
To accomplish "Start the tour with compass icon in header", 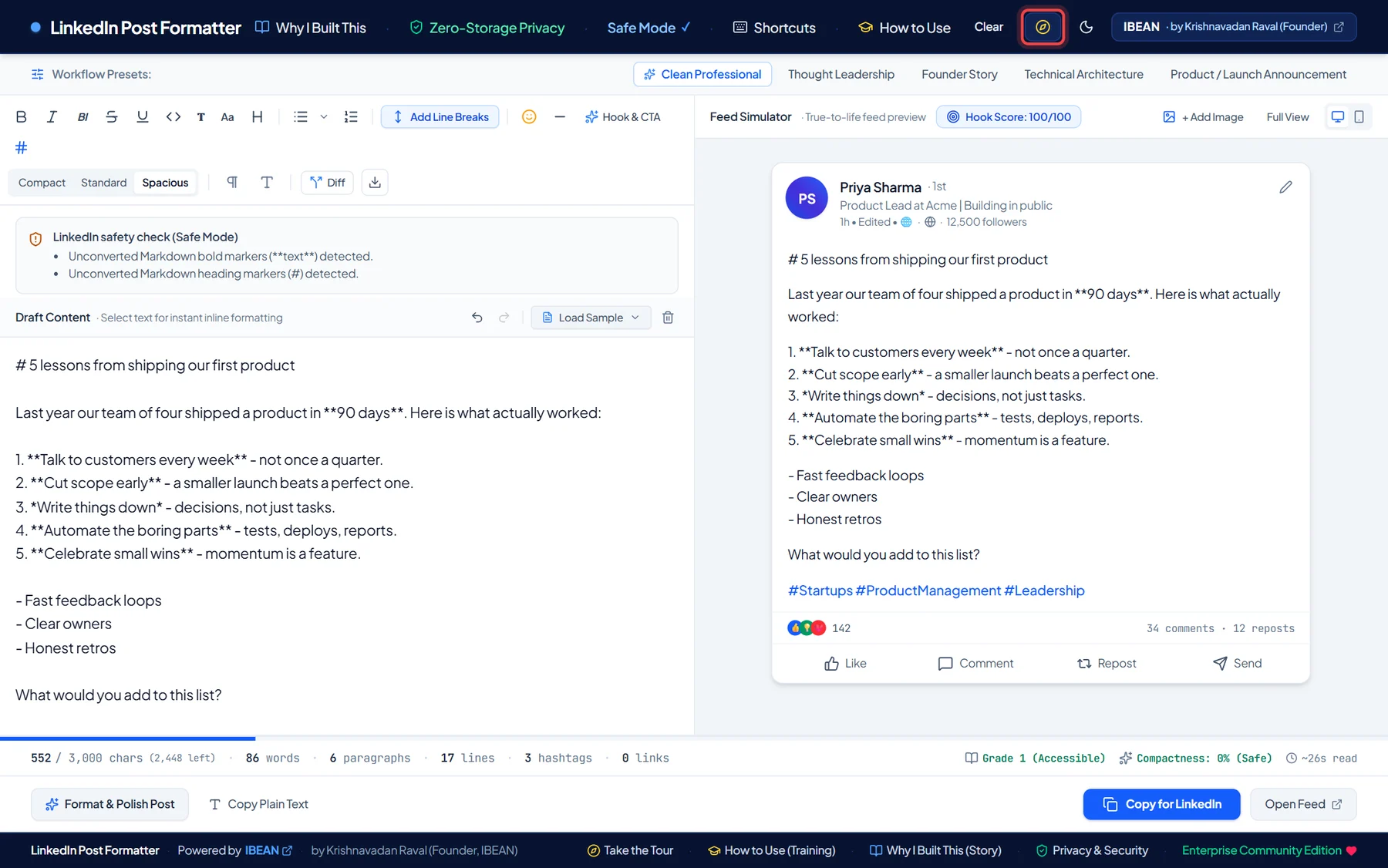I will [x=1043, y=27].
